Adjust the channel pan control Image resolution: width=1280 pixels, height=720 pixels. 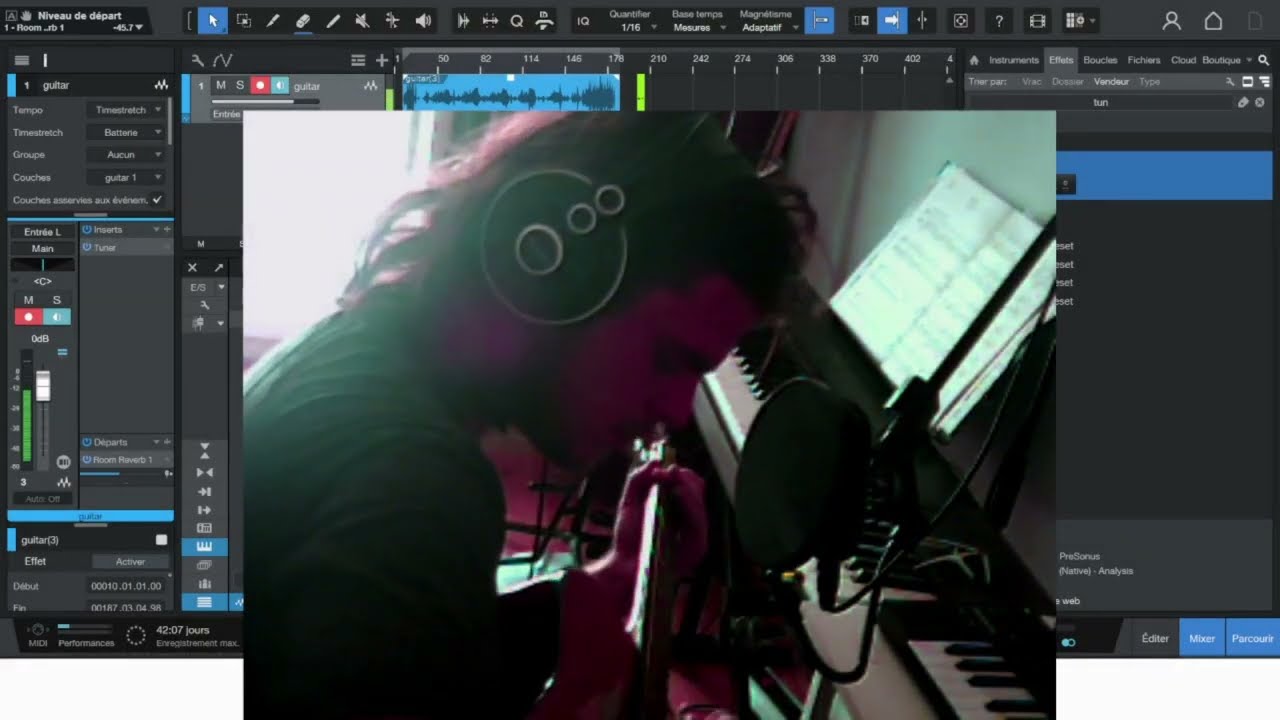(x=42, y=265)
